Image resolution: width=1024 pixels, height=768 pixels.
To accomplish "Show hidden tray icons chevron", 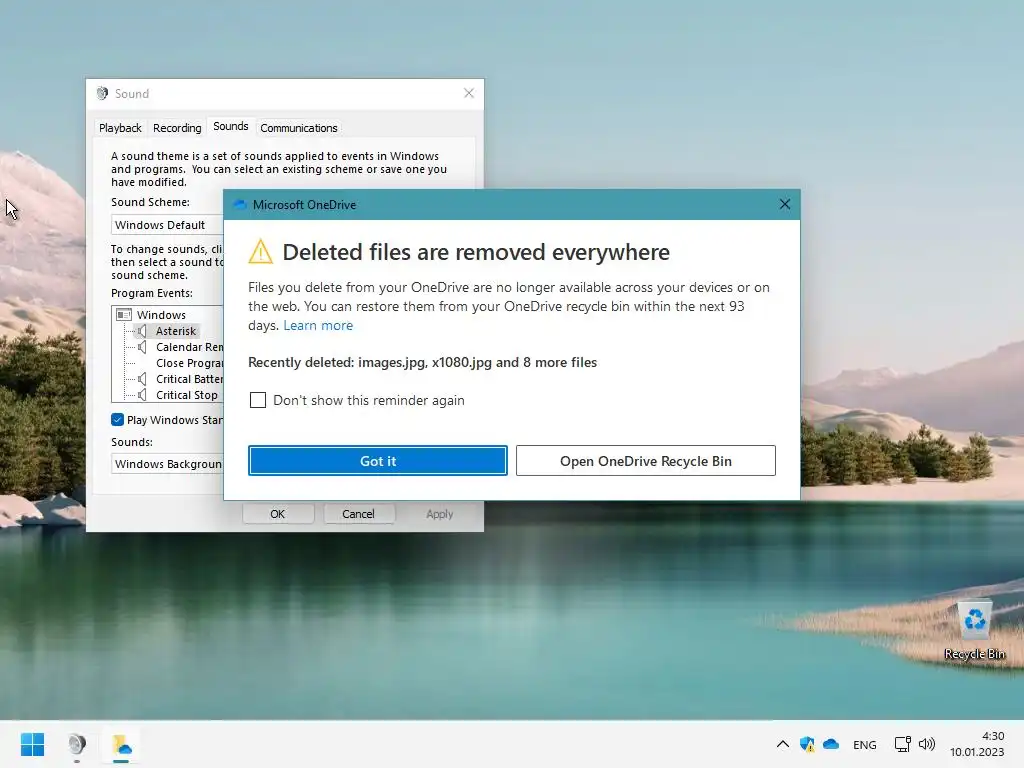I will [x=782, y=744].
